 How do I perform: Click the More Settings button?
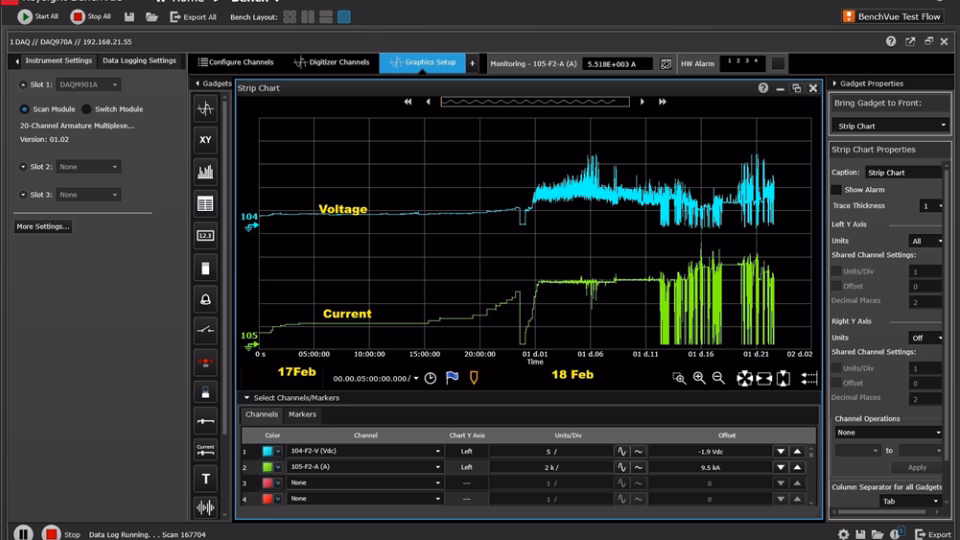click(43, 227)
